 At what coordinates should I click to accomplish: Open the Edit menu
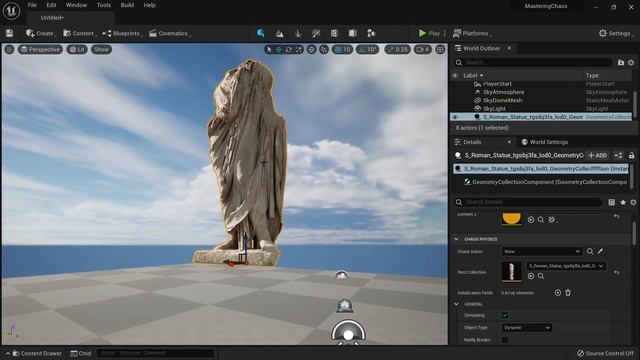51,5
